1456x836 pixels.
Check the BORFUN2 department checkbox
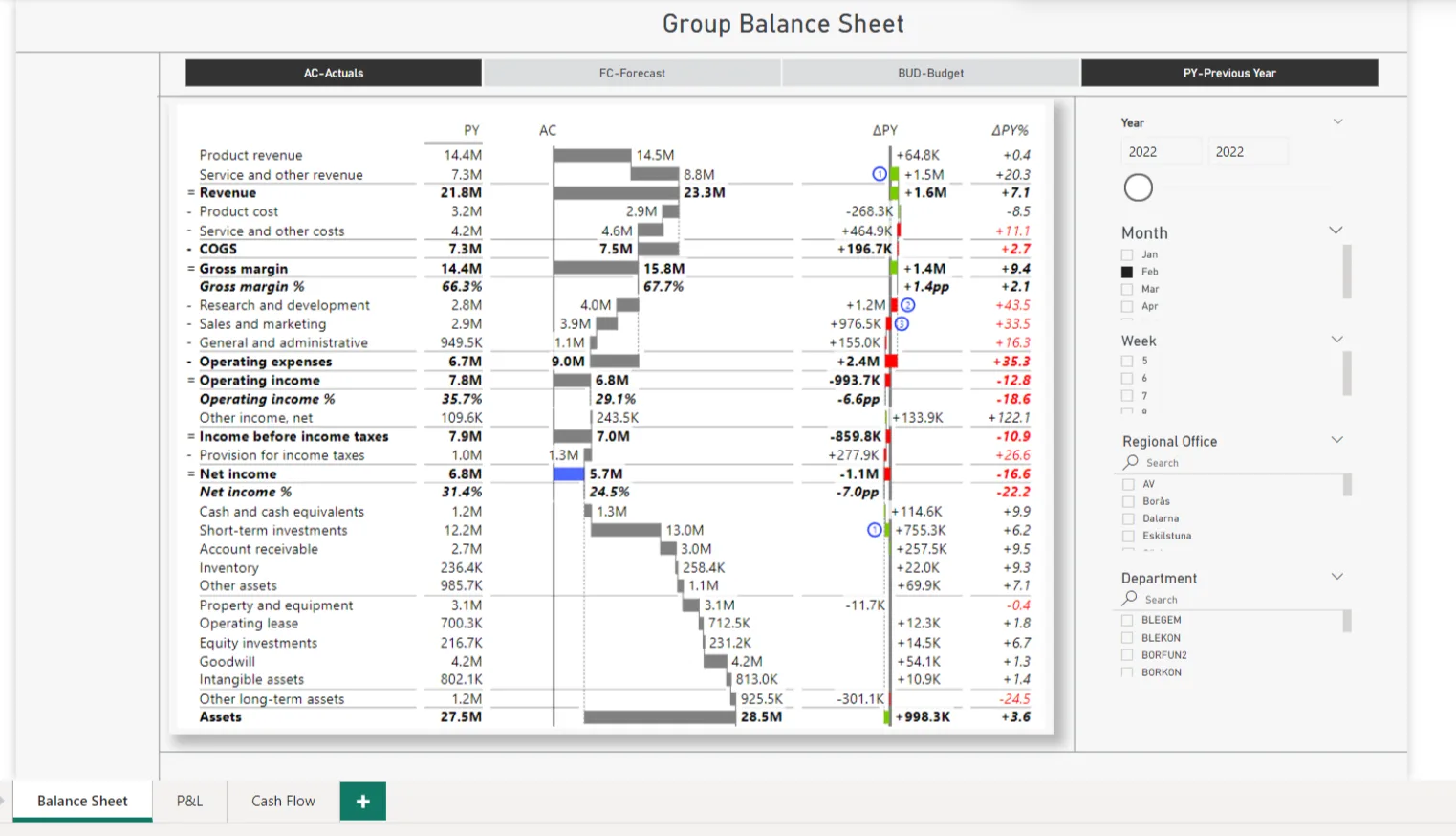coord(1127,655)
